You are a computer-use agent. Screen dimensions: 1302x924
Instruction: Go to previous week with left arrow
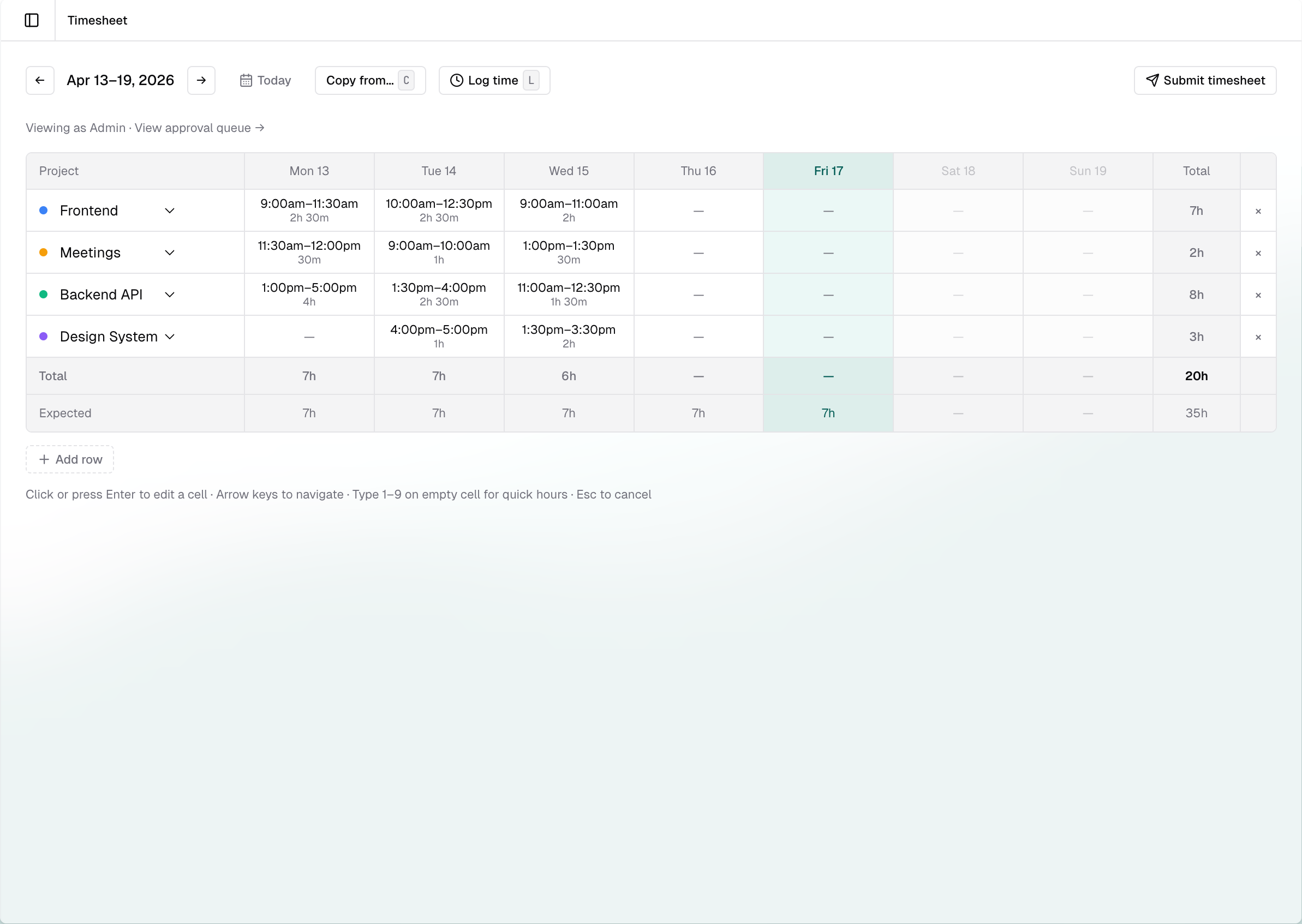[x=40, y=80]
